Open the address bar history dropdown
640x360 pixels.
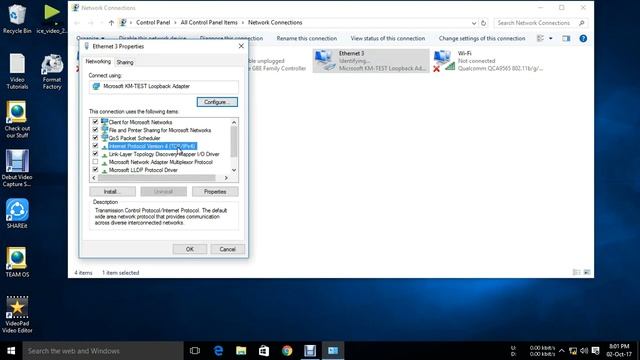point(474,23)
